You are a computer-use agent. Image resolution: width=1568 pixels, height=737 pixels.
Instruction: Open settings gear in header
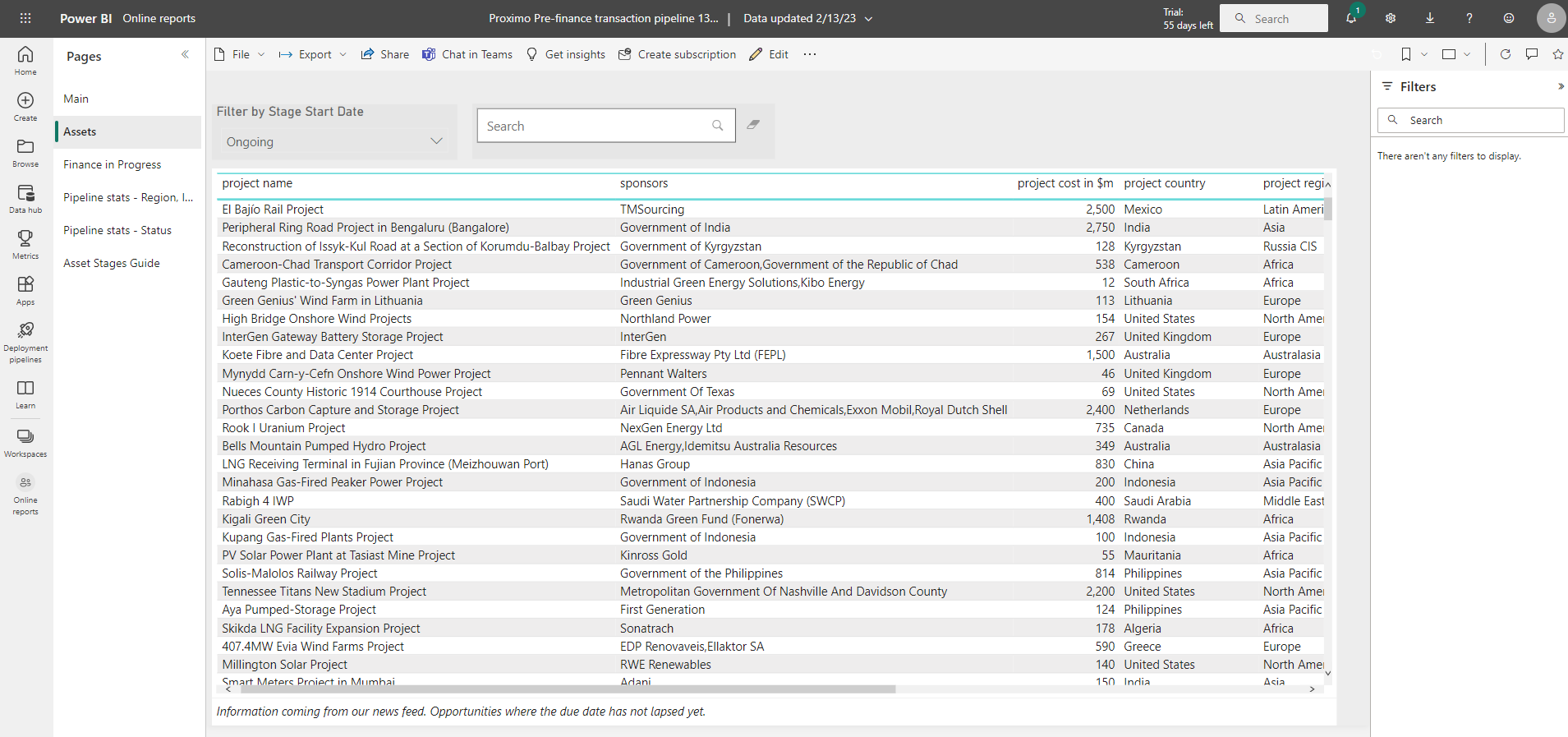(x=1391, y=18)
